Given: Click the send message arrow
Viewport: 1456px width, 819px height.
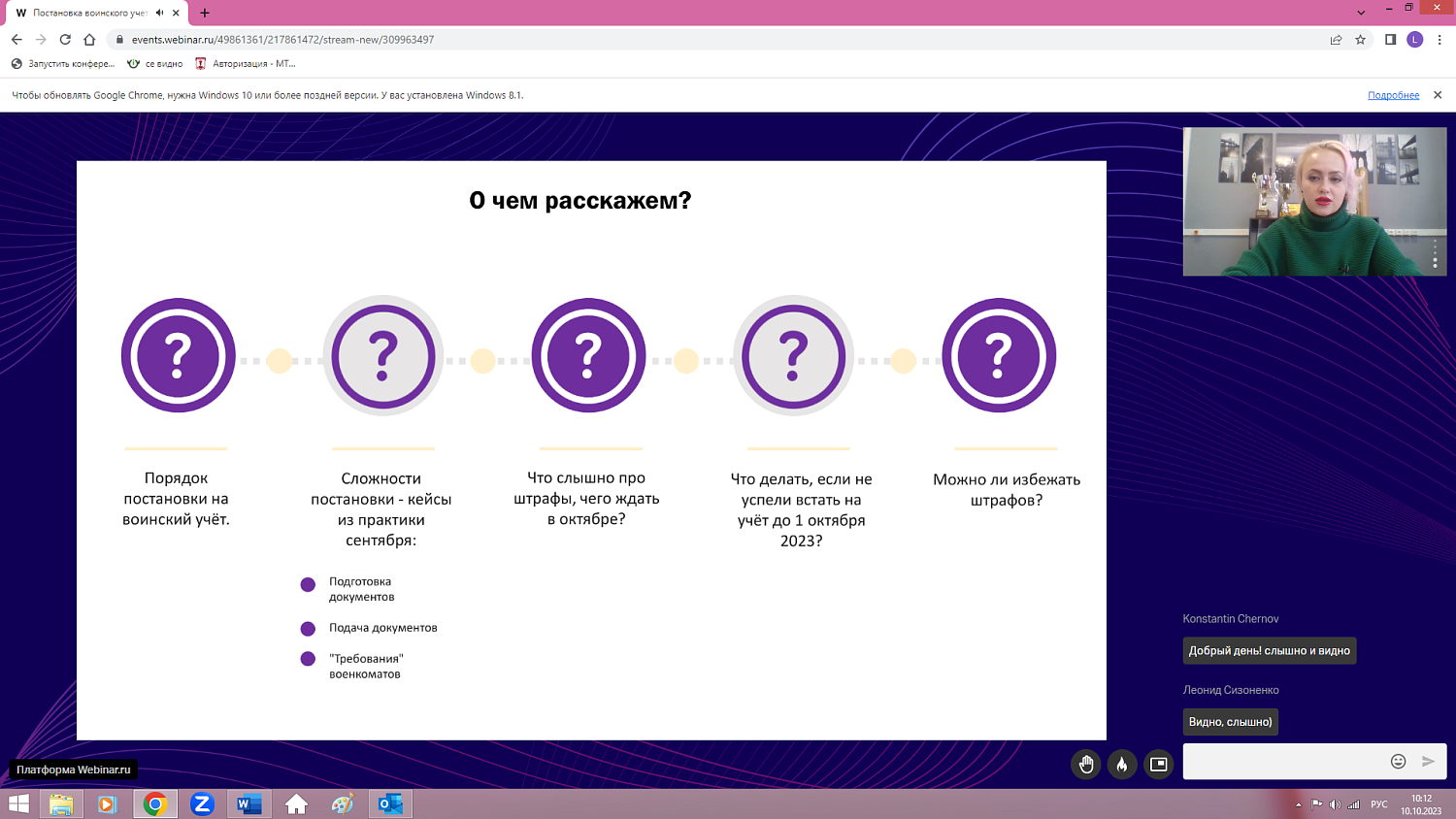Looking at the screenshot, I should [1428, 762].
